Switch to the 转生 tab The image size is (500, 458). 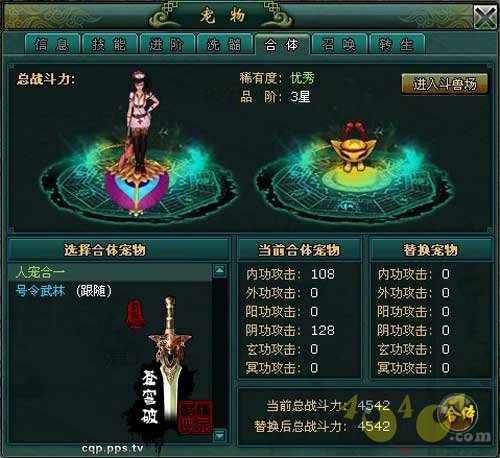[x=397, y=44]
